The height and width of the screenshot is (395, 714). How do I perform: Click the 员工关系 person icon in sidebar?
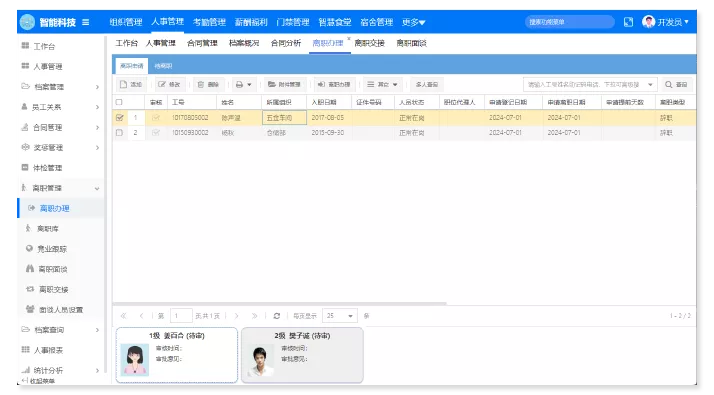[x=25, y=107]
